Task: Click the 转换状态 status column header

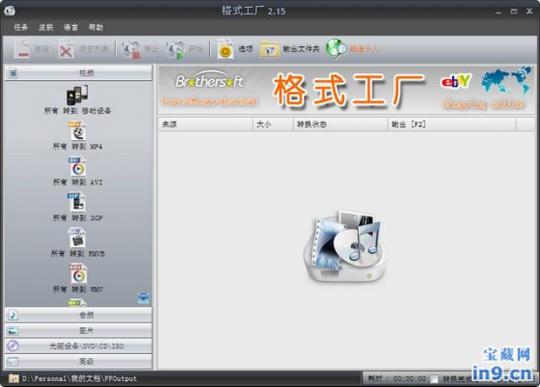Action: (340, 124)
